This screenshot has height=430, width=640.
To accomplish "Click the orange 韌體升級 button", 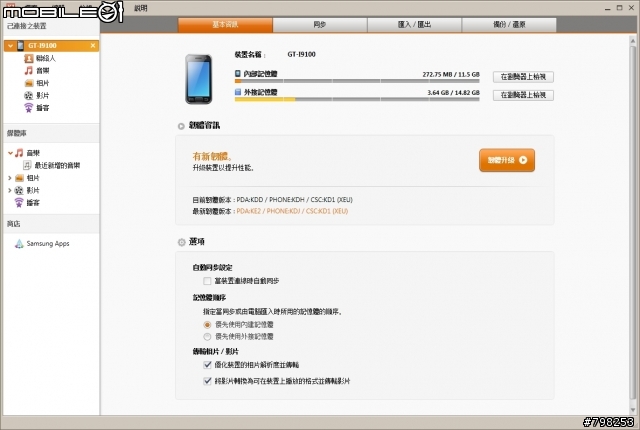I will pos(507,160).
